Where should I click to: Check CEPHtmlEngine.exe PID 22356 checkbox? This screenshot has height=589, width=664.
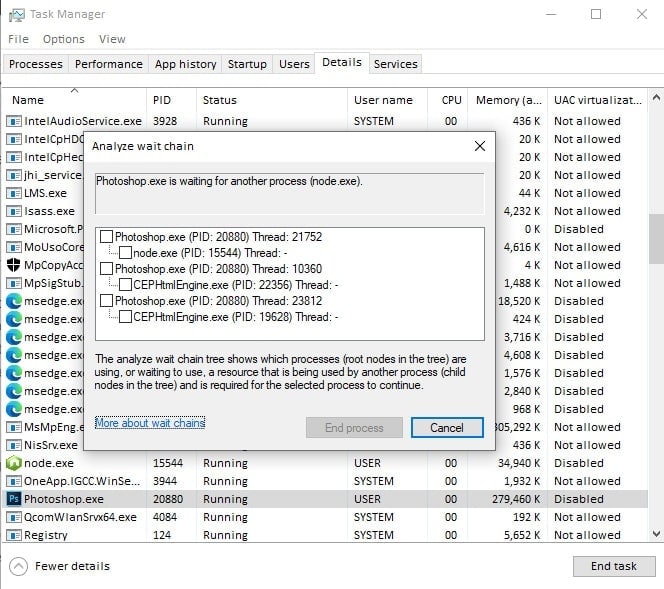point(125,285)
